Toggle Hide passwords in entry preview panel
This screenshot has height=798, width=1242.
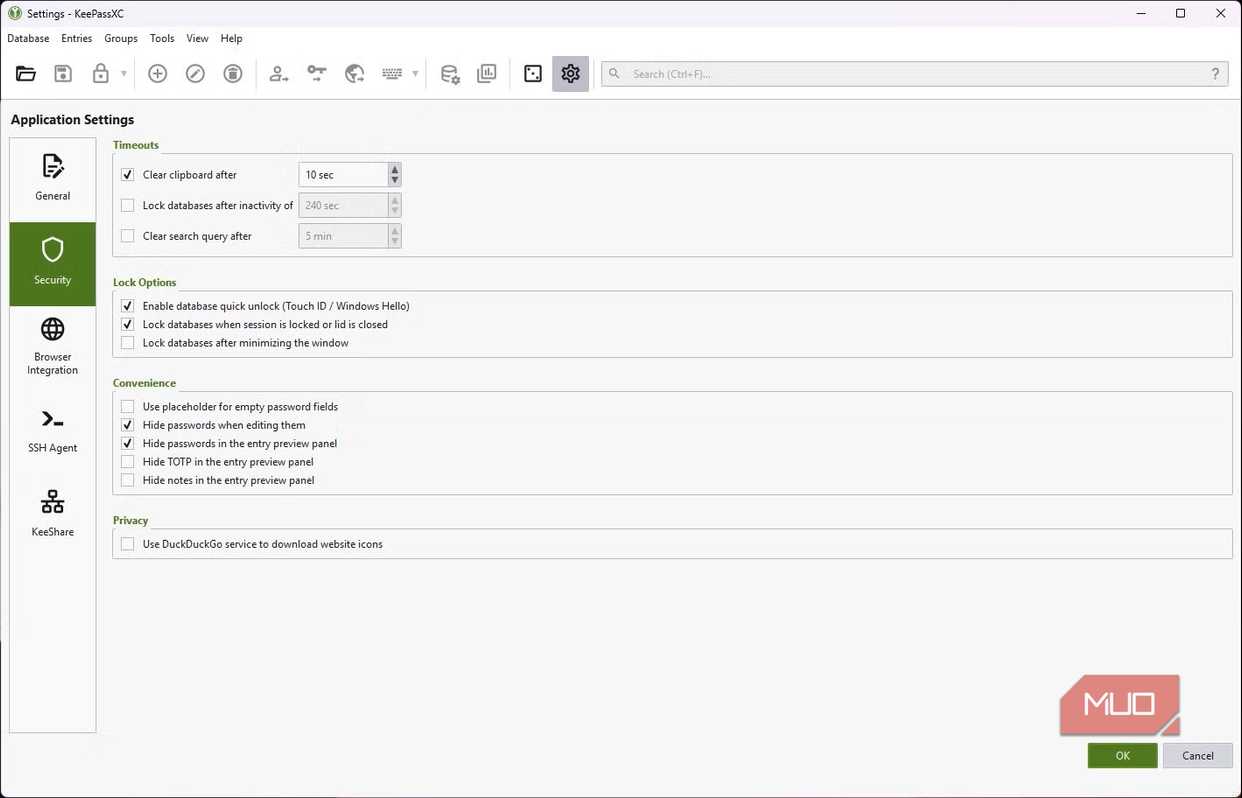click(127, 443)
